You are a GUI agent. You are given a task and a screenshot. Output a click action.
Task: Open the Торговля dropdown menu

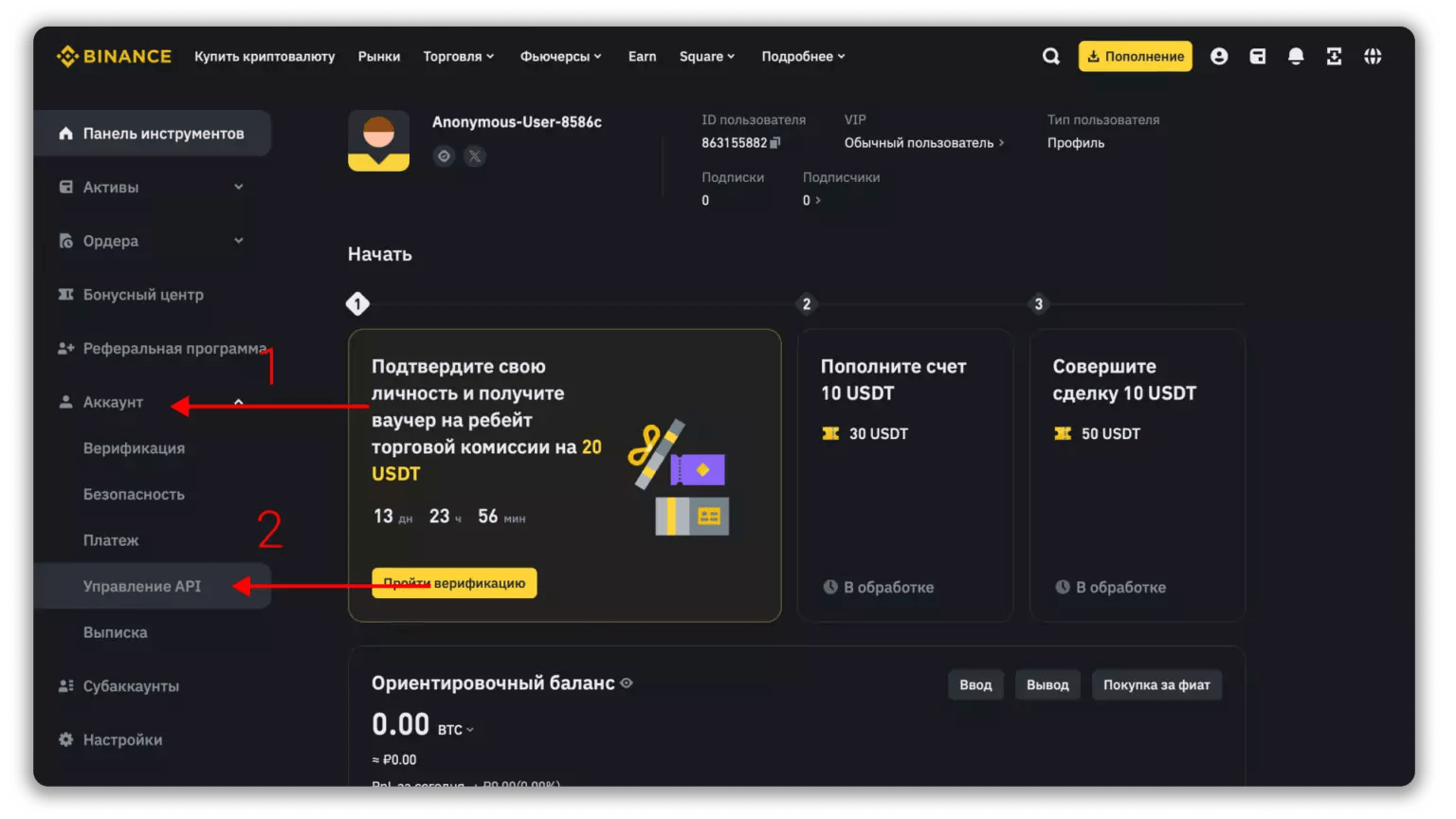458,56
